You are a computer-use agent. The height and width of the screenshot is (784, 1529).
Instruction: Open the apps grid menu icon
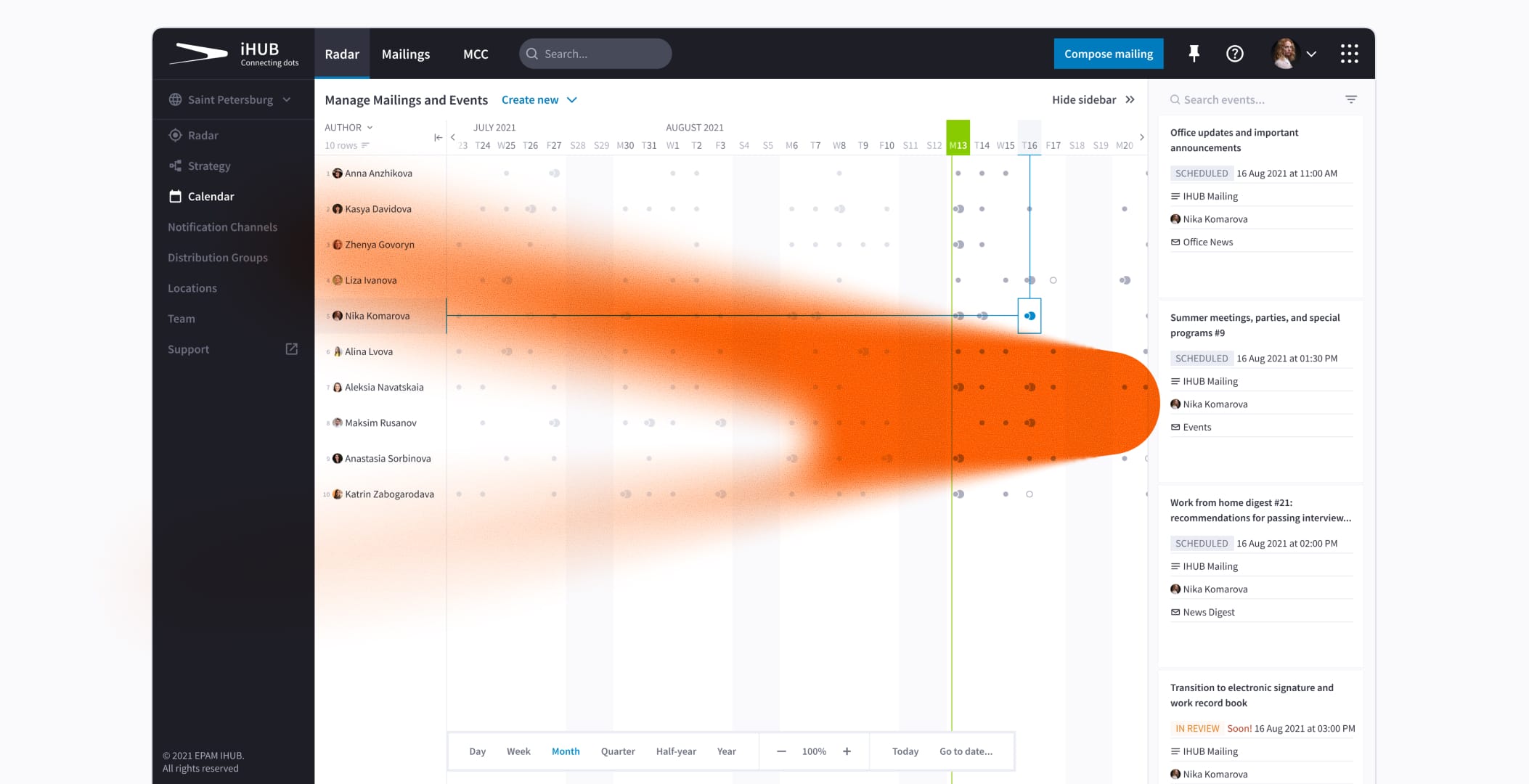pos(1349,54)
